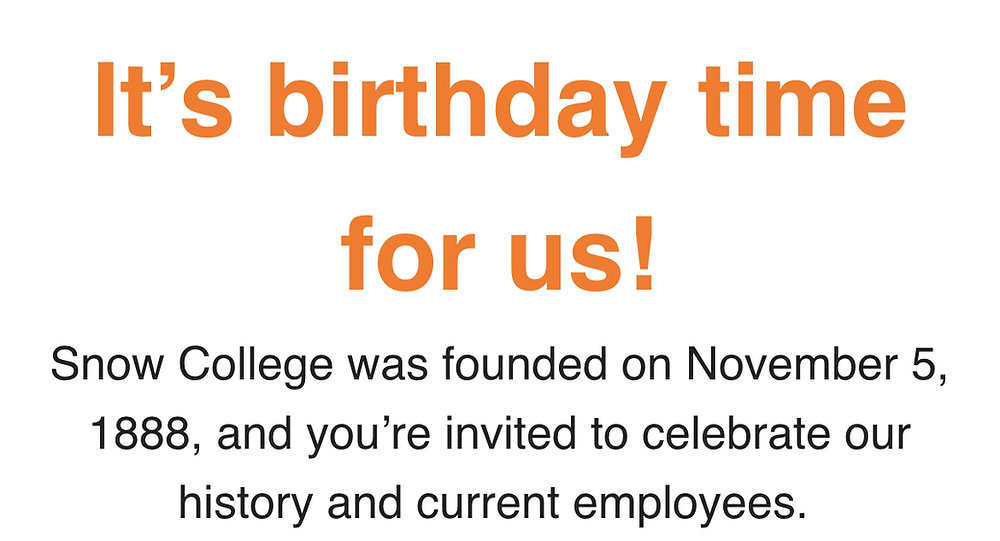Select the word "current"
This screenshot has width=1000, height=541.
pyautogui.click(x=488, y=505)
